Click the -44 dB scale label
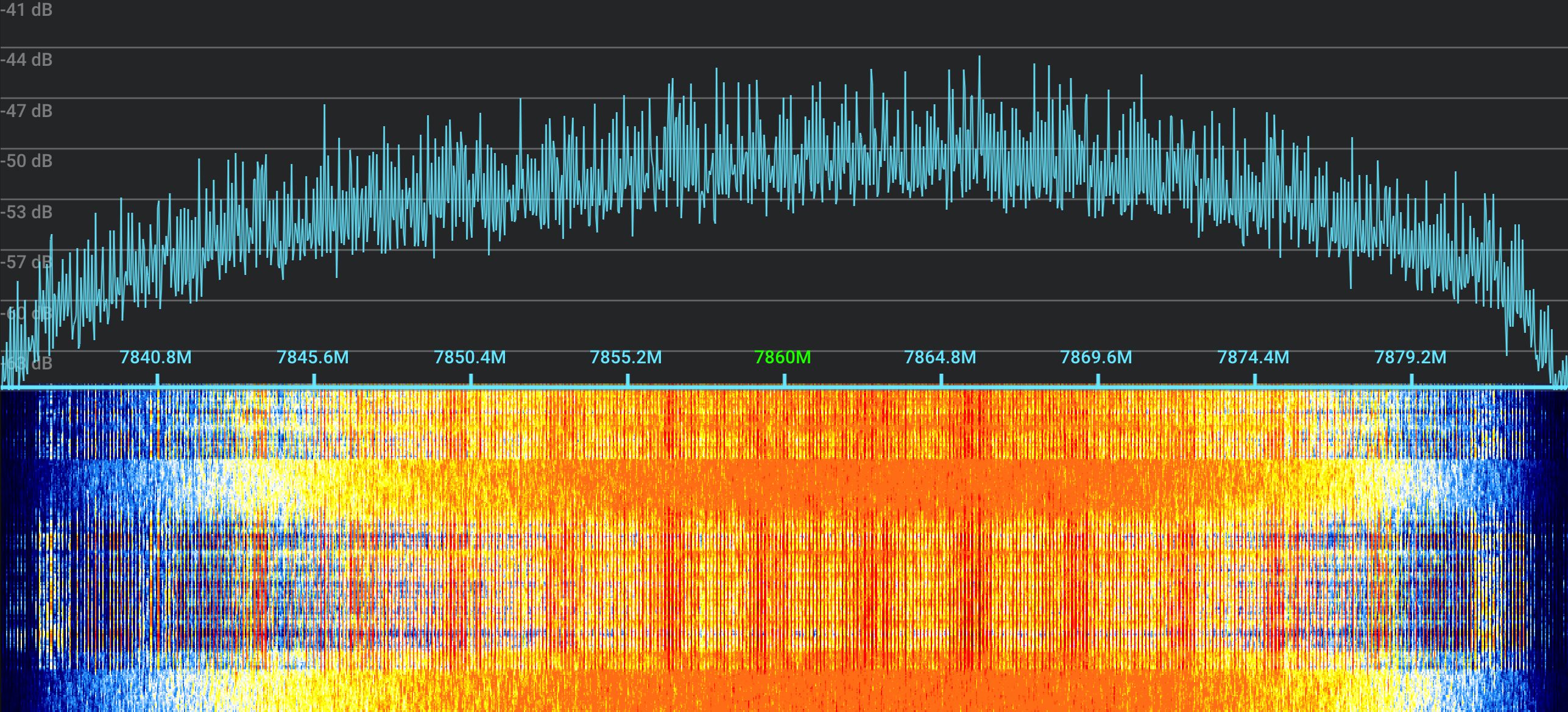This screenshot has width=1568, height=712. coord(27,60)
